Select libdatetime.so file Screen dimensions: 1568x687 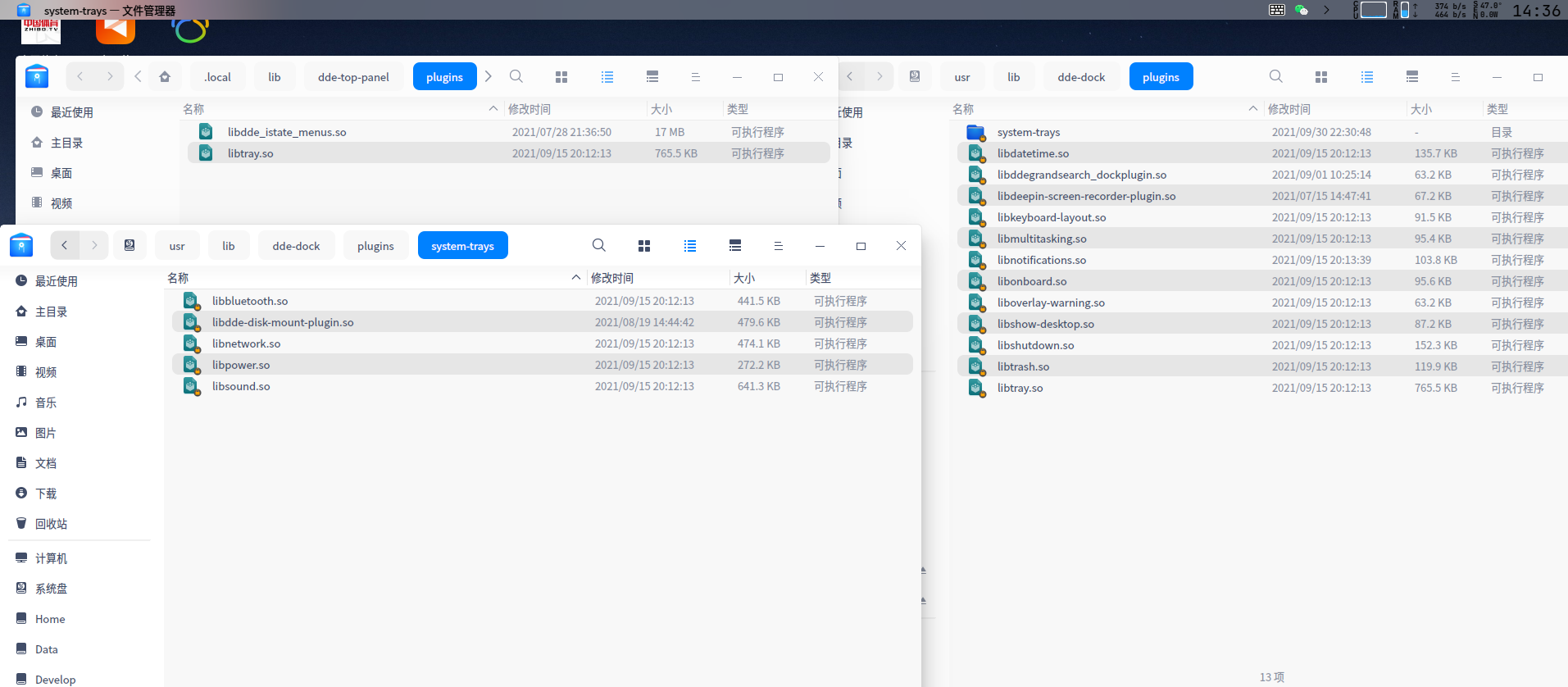pyautogui.click(x=1262, y=153)
